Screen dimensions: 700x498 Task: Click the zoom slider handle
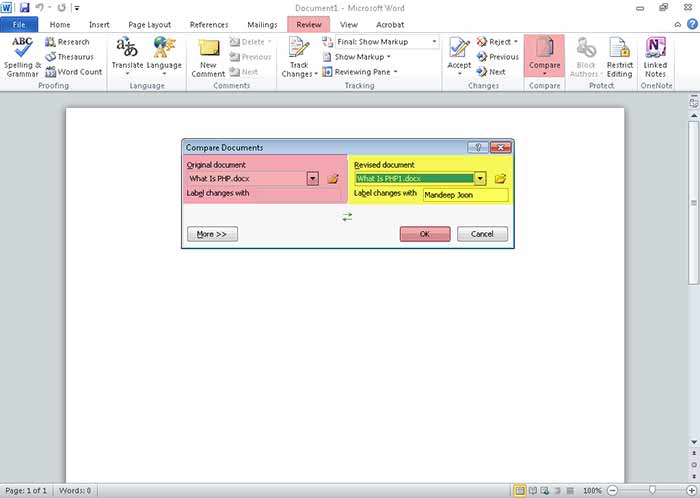pyautogui.click(x=652, y=490)
